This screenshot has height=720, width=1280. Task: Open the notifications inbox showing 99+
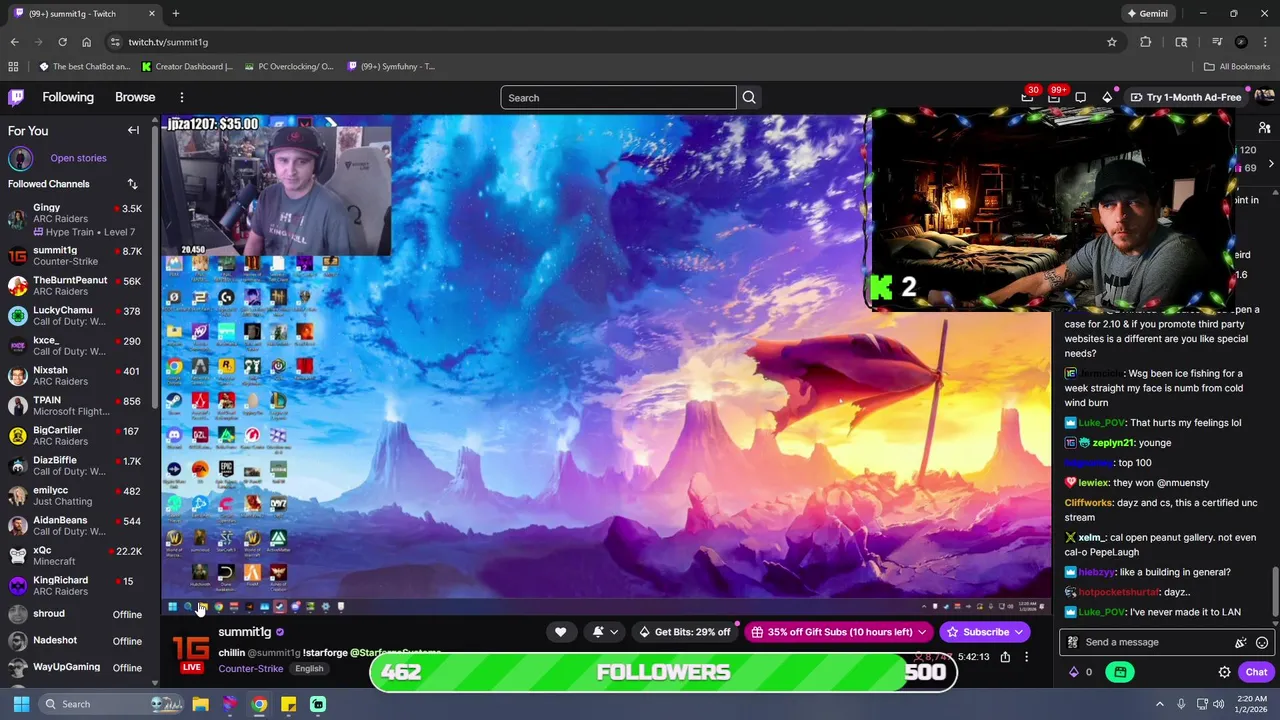(1054, 97)
